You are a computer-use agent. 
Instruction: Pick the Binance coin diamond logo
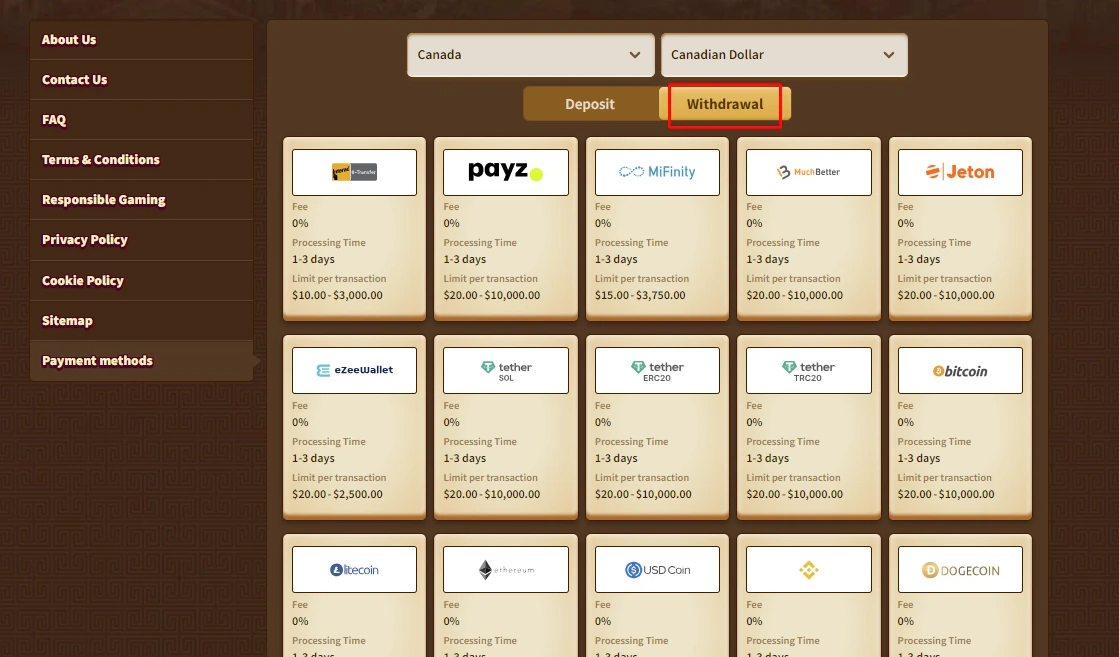pyautogui.click(x=808, y=570)
